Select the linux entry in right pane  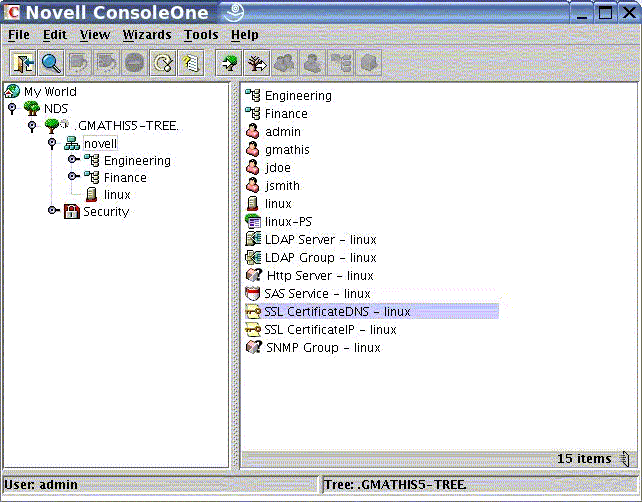click(278, 204)
